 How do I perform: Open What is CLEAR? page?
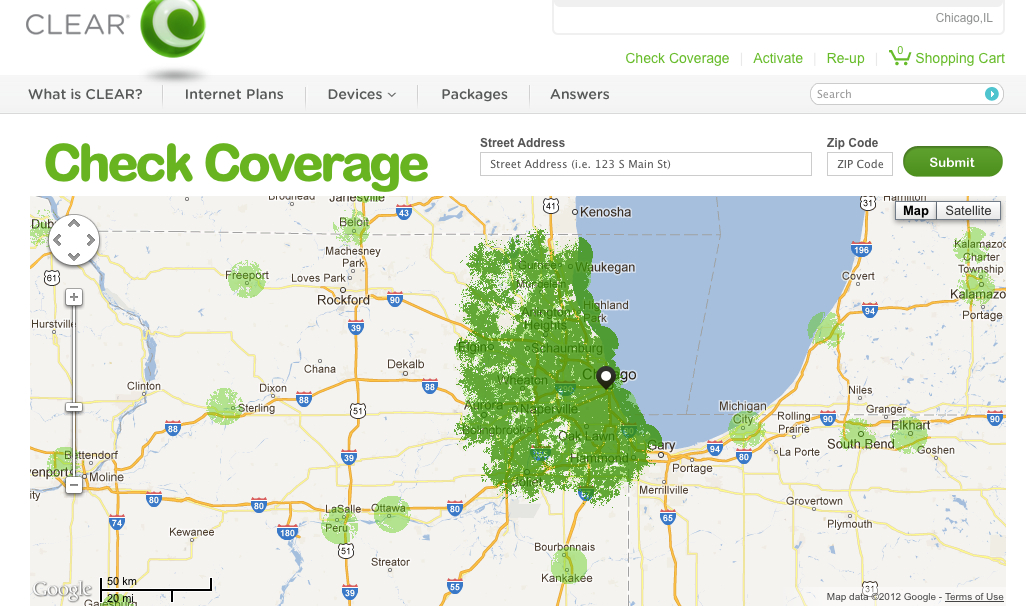pyautogui.click(x=85, y=94)
